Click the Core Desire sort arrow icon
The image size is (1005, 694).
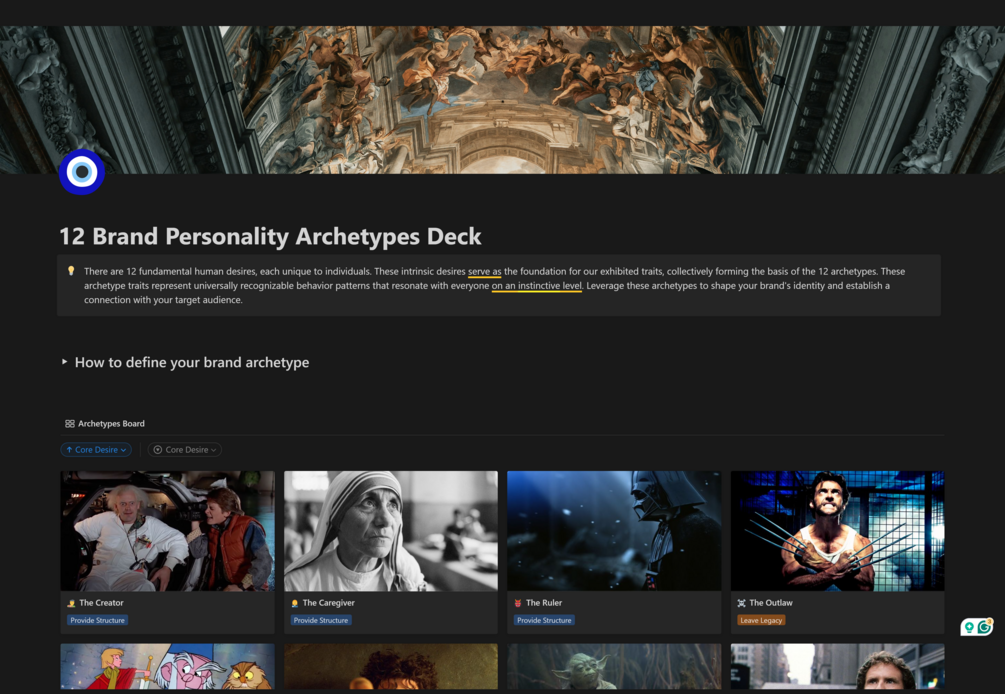[69, 450]
